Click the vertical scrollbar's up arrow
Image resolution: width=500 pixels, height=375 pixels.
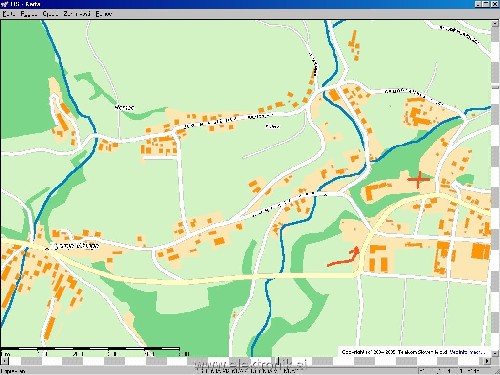tap(495, 24)
